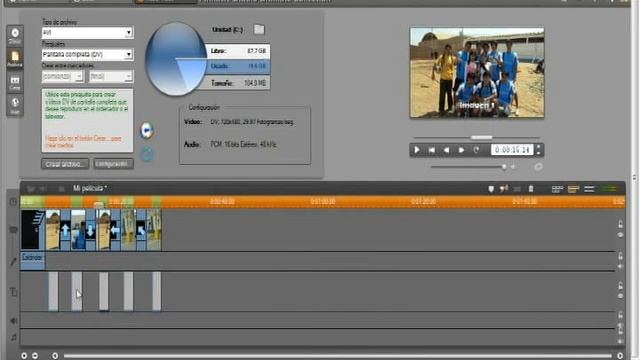The width and height of the screenshot is (640, 360).
Task: Click the timeline playhead scrubber marker
Action: click(98, 204)
